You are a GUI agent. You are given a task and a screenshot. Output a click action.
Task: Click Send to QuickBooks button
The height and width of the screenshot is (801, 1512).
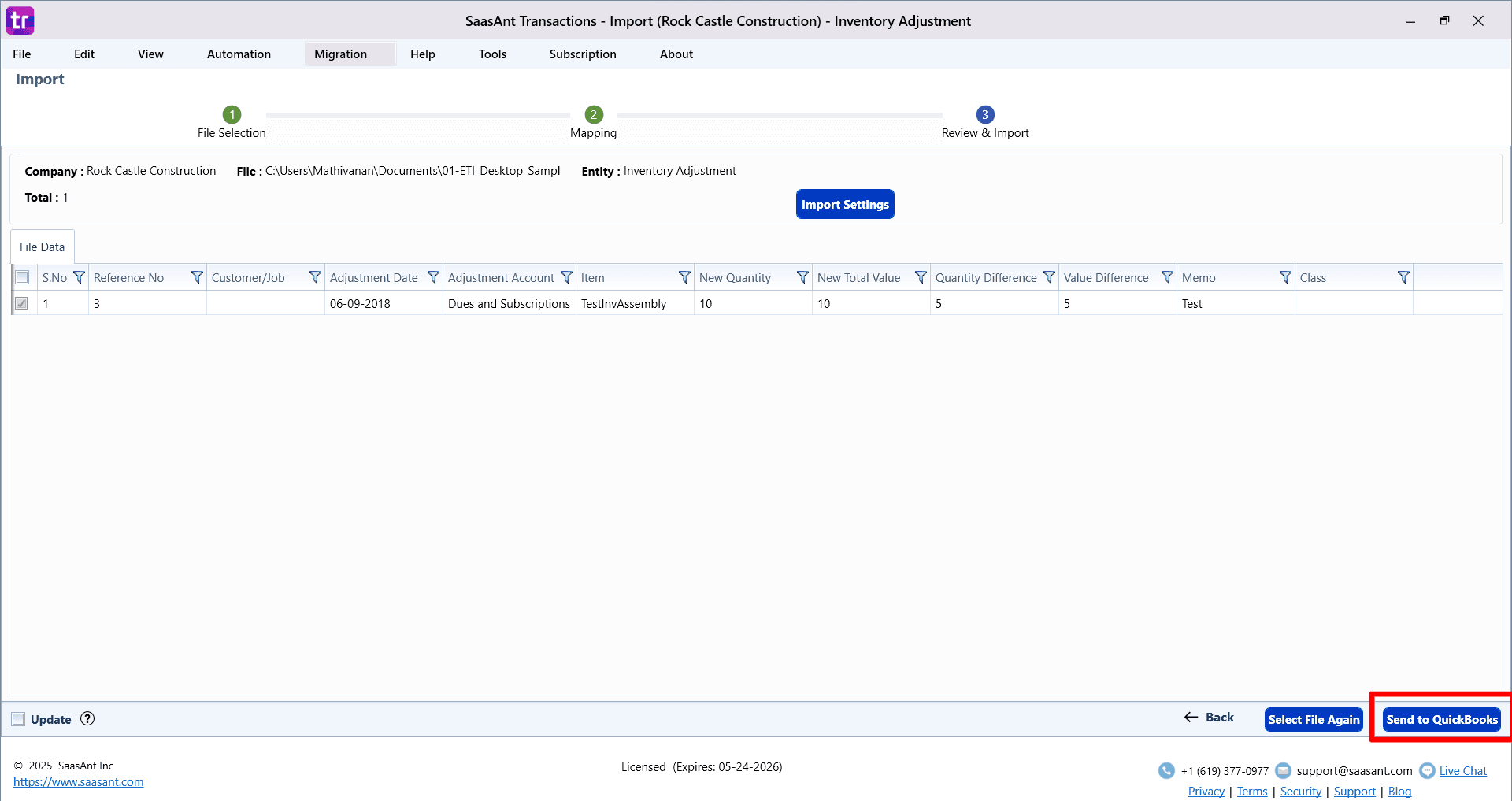click(1442, 719)
